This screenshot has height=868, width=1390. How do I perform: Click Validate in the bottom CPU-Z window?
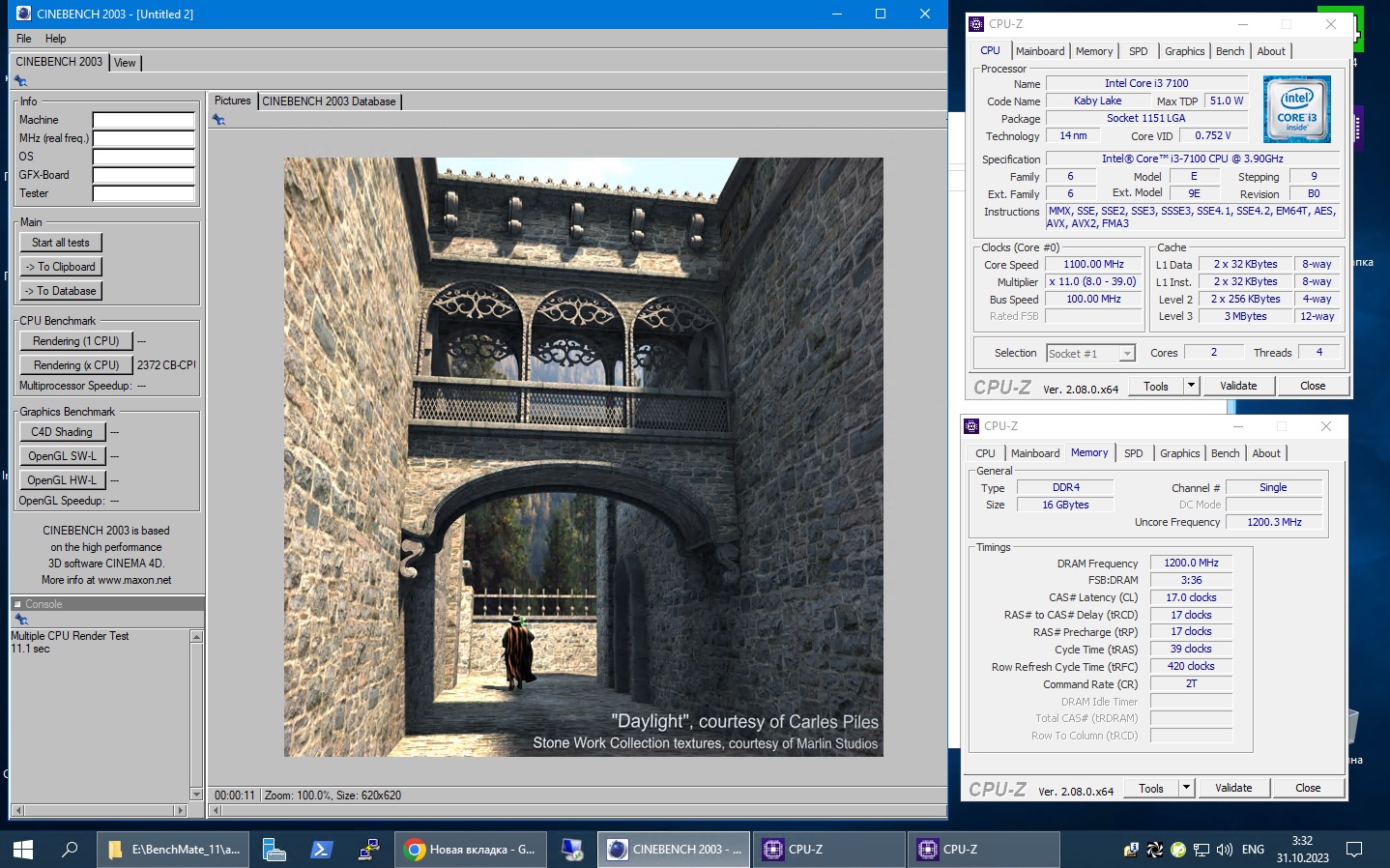[1233, 788]
